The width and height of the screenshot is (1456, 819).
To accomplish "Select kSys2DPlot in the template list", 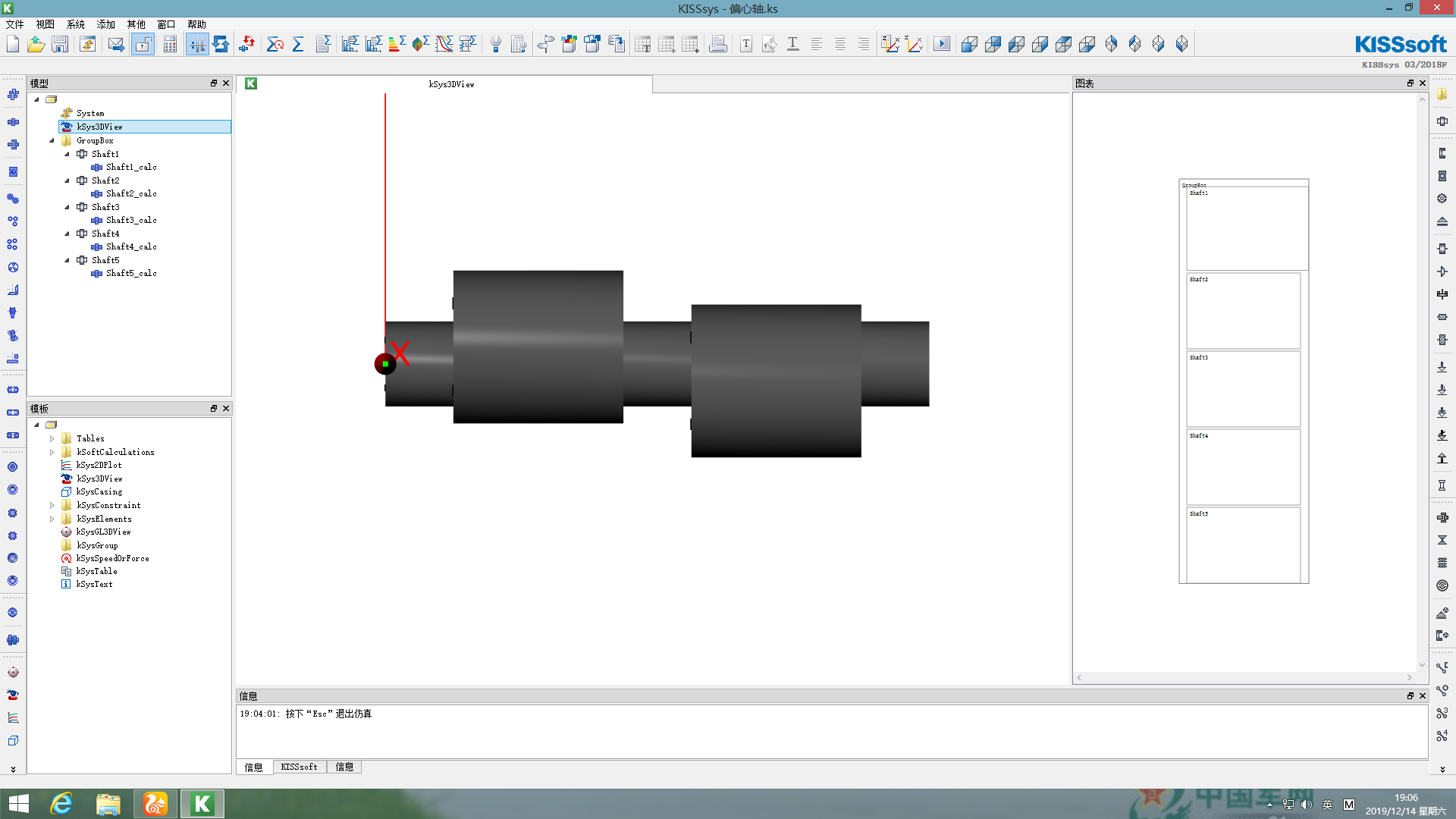I will (x=99, y=465).
